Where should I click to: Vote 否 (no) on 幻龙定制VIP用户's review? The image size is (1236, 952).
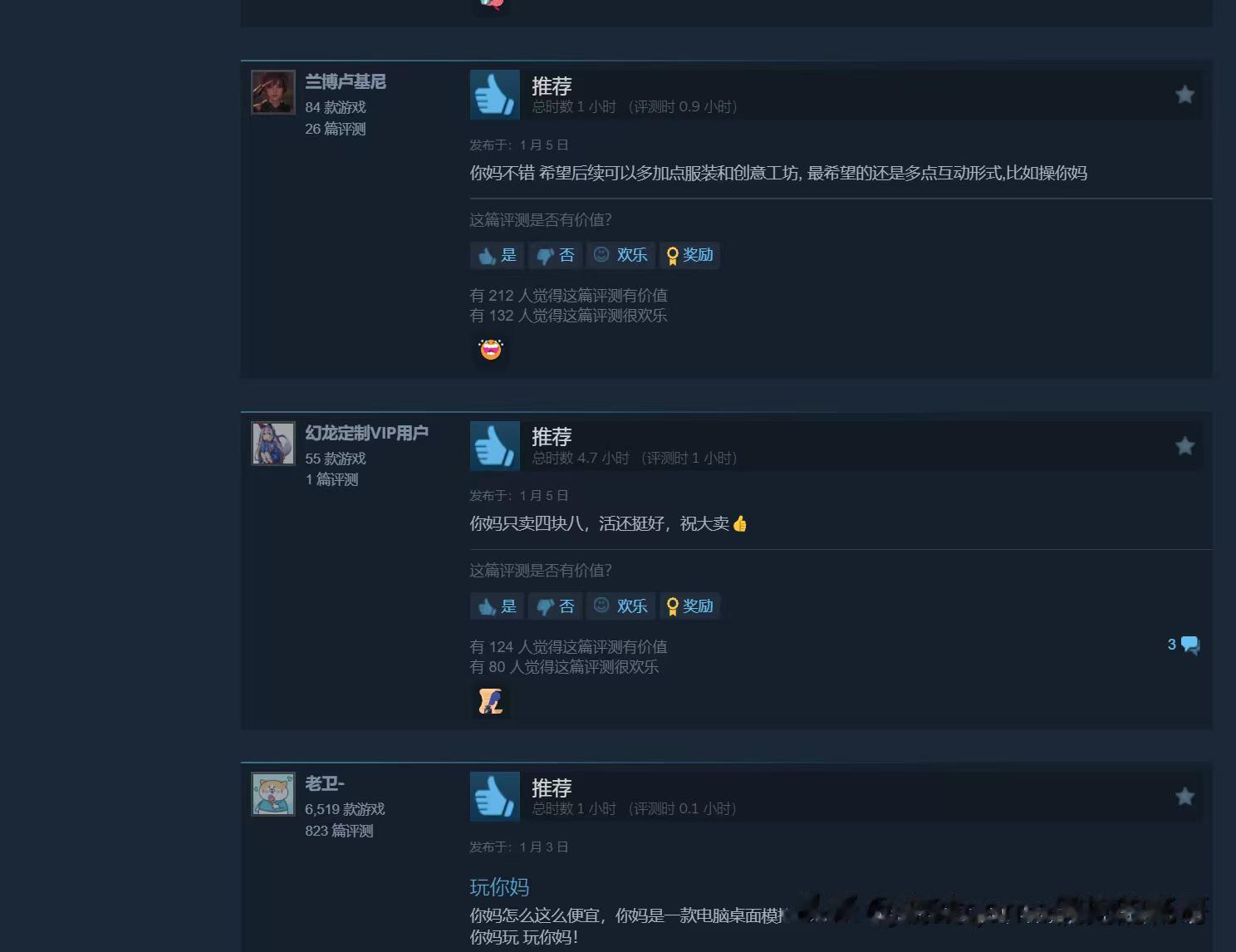tap(555, 606)
